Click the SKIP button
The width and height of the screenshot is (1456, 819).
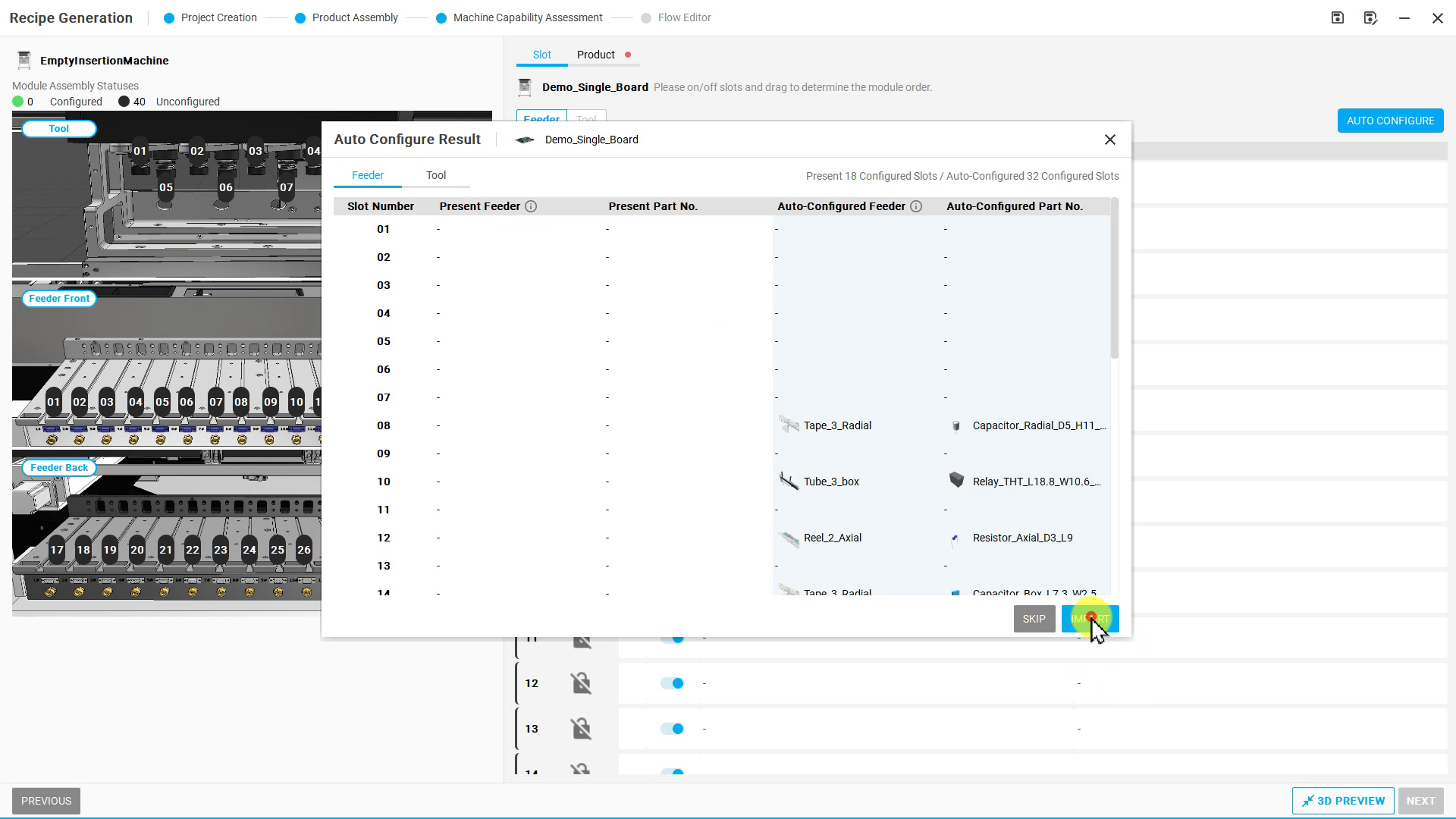point(1034,619)
